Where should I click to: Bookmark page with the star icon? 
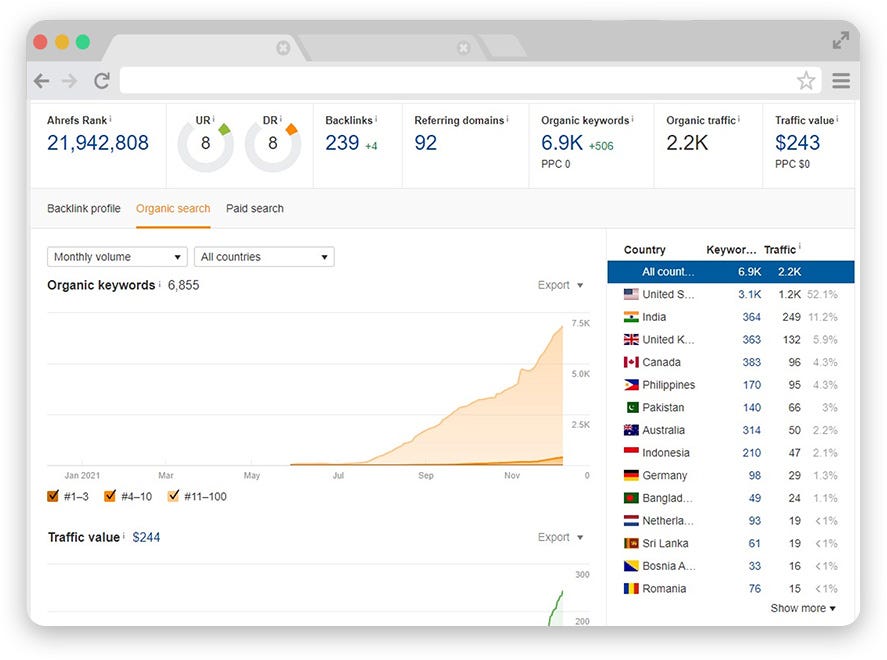coord(806,80)
